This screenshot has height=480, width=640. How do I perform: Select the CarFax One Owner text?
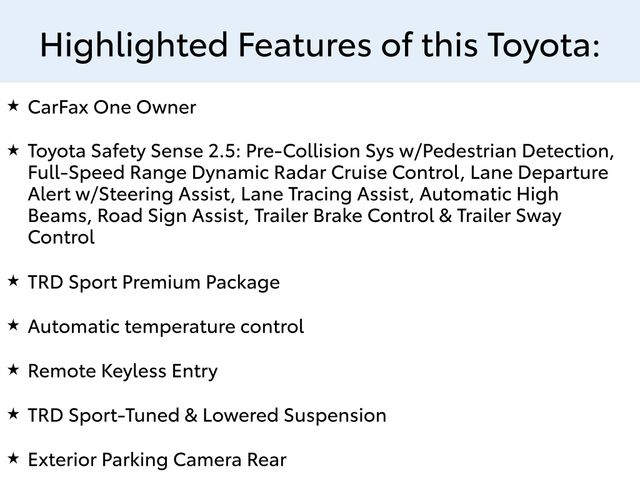point(112,107)
